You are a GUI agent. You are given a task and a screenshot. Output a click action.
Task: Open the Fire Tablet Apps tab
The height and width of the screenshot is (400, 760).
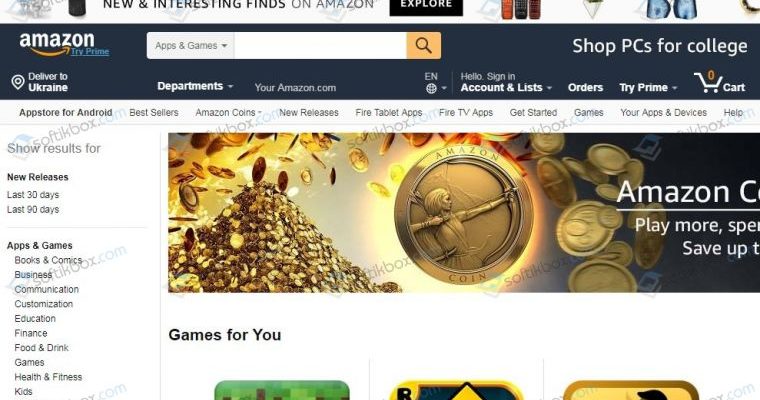389,112
